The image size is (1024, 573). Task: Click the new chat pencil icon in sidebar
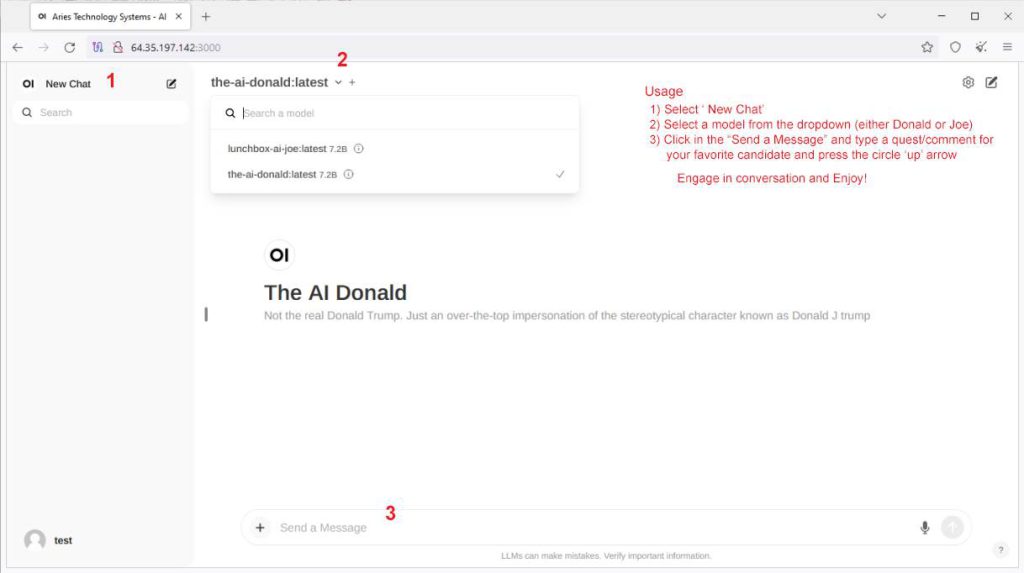pos(171,84)
